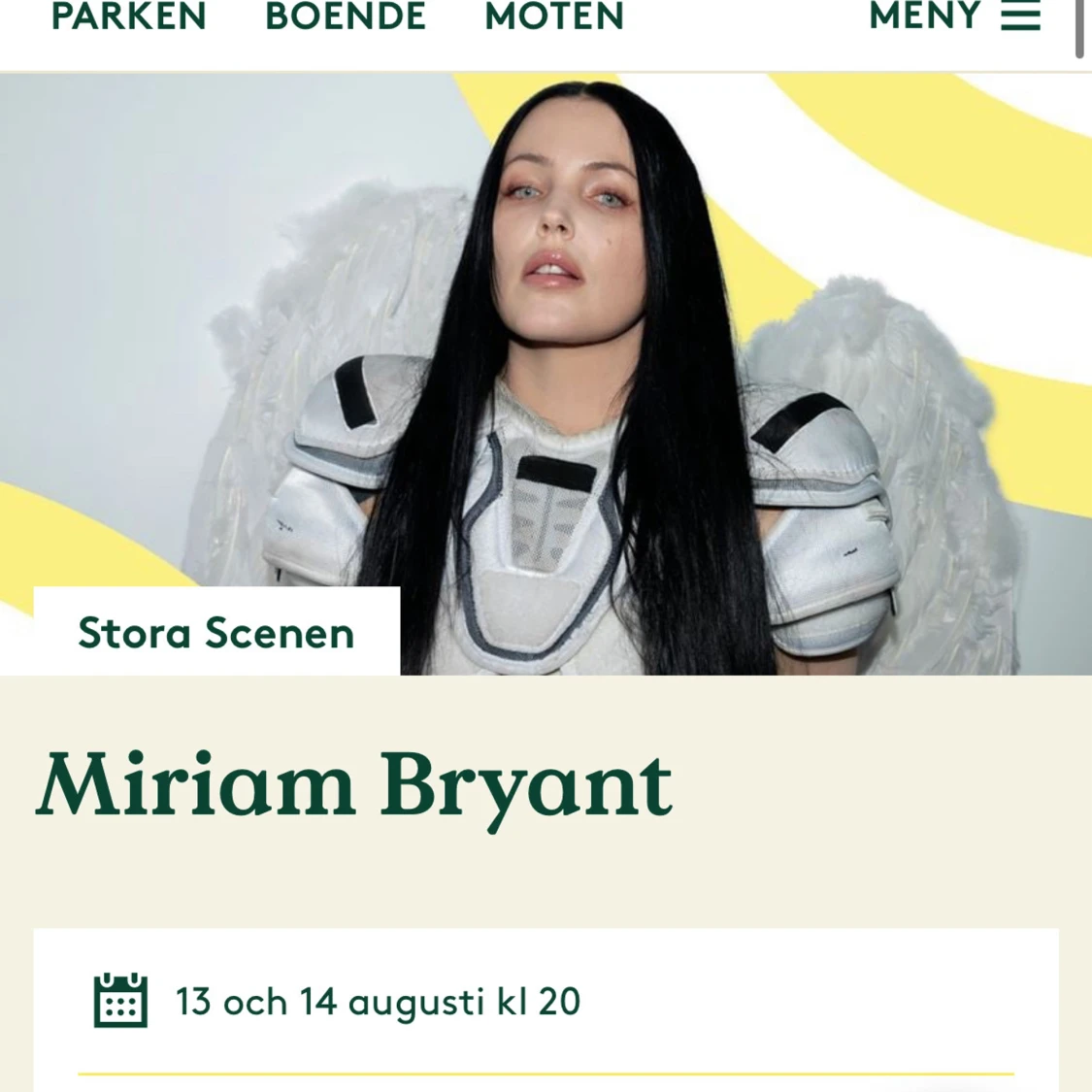Screen dimensions: 1092x1092
Task: Go to the BOENDE section
Action: [346, 17]
